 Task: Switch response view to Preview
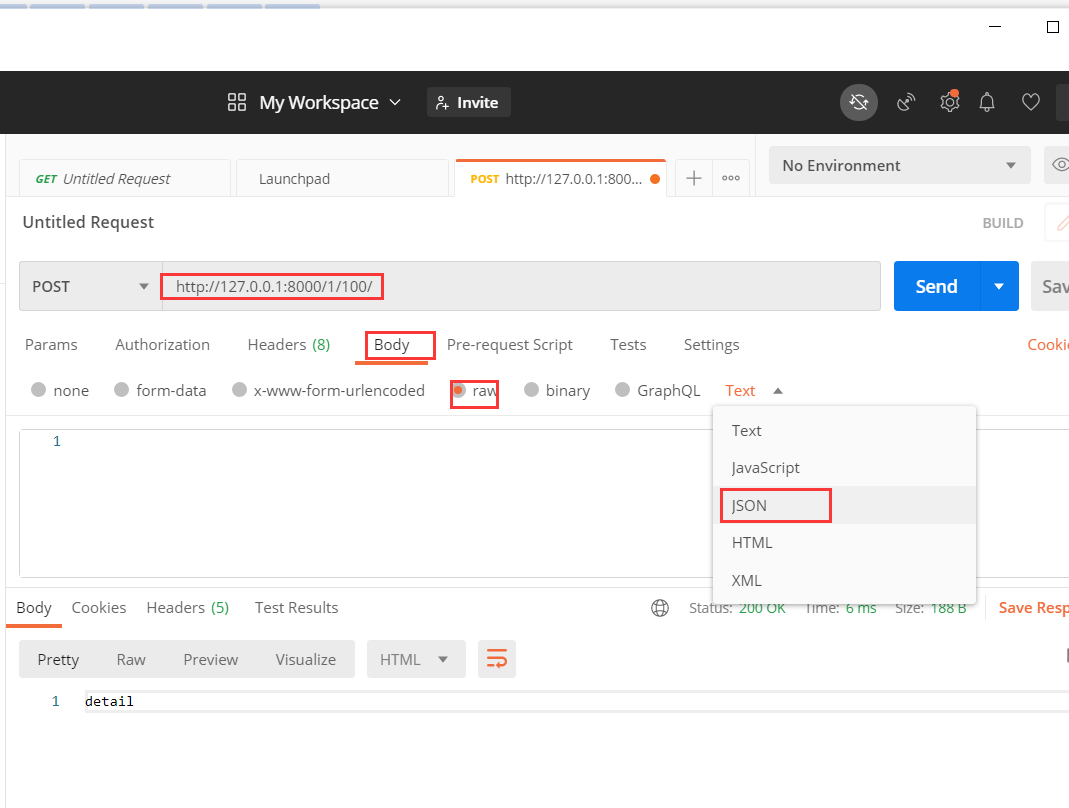tap(211, 659)
